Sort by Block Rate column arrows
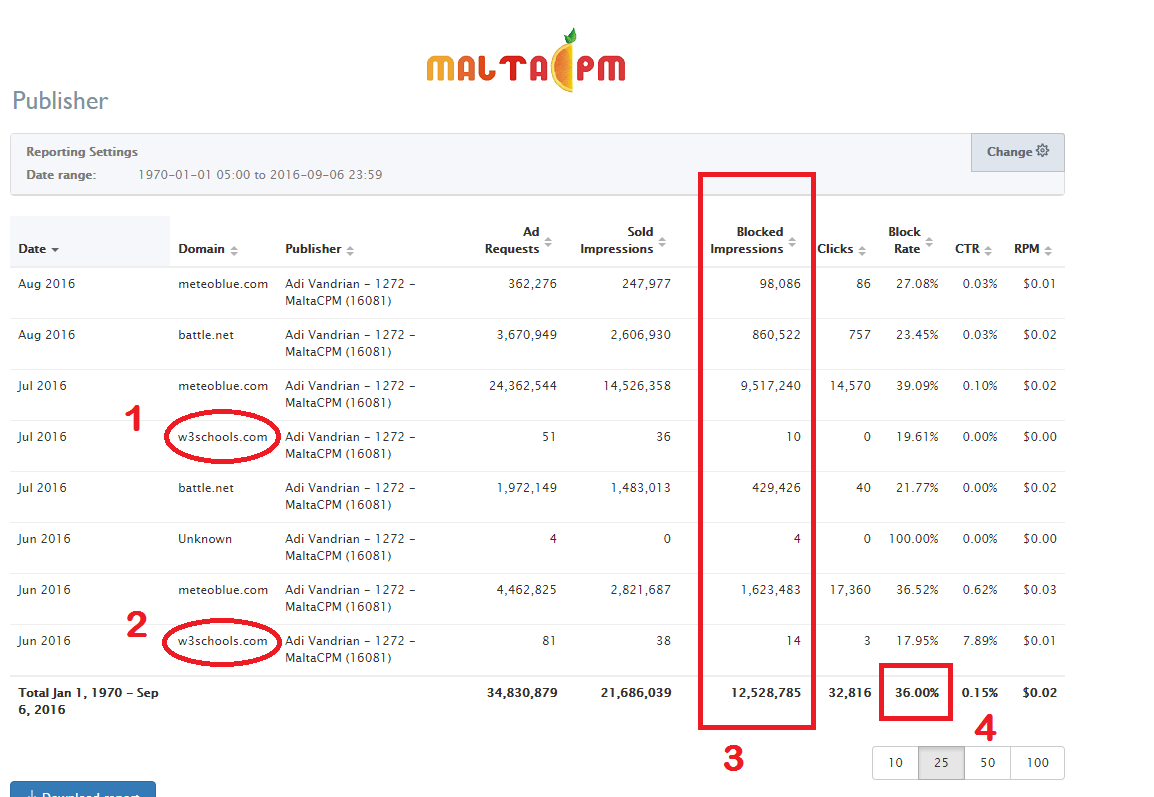The image size is (1154, 797). coord(929,241)
